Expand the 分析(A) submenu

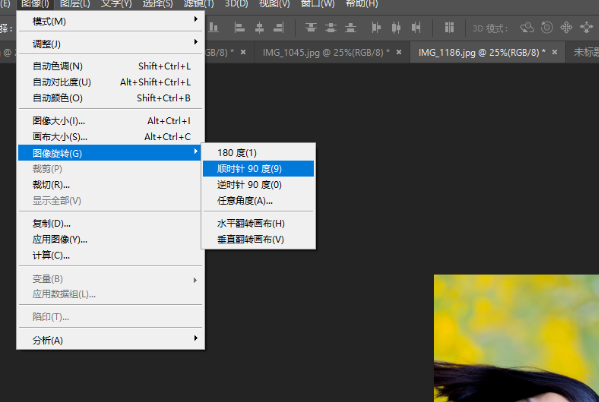[110, 340]
